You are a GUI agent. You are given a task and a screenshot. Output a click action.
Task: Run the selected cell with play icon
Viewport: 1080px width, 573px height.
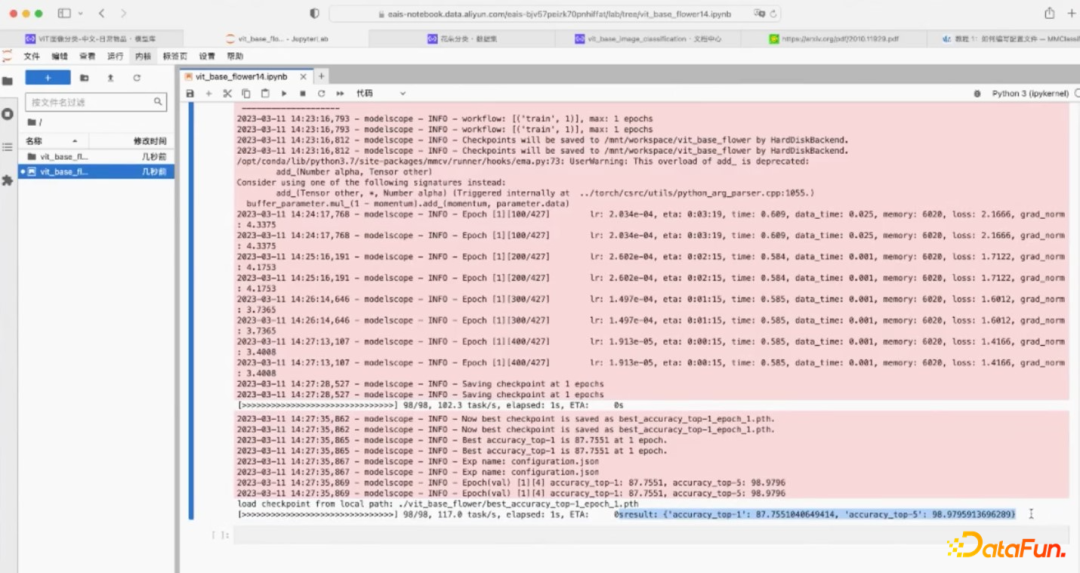pos(284,93)
